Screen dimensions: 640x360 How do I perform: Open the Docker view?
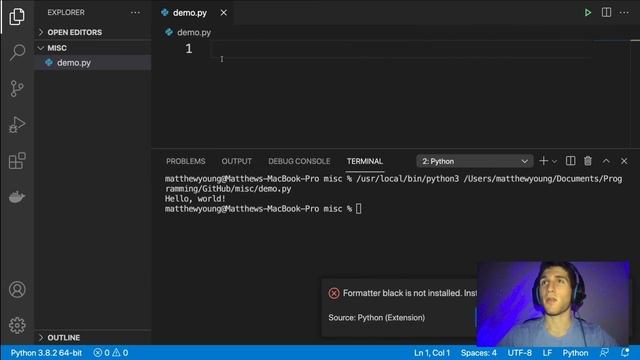tap(17, 197)
